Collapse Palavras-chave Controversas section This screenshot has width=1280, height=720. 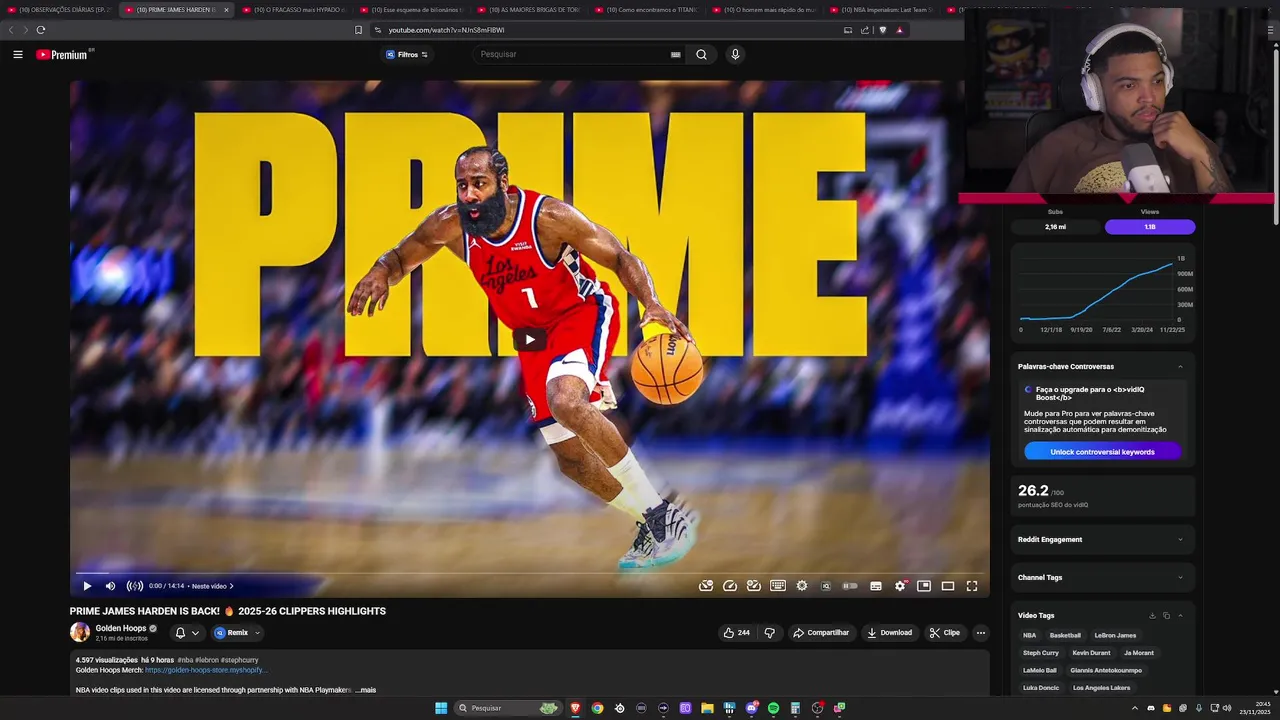(1180, 367)
